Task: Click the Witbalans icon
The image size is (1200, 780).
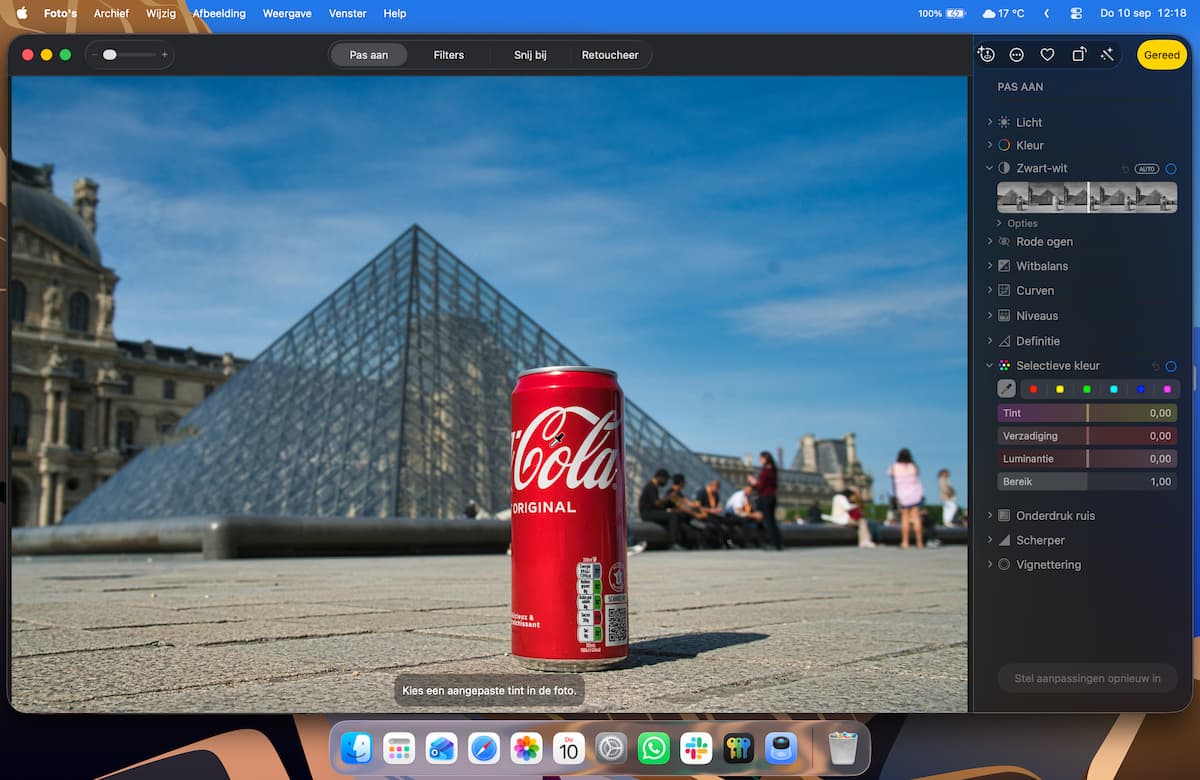Action: (1004, 266)
